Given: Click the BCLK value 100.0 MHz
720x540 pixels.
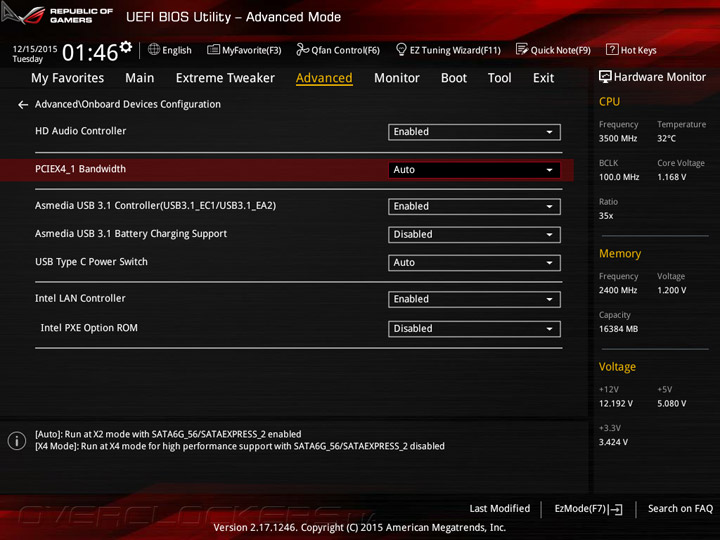Looking at the screenshot, I should click(619, 177).
